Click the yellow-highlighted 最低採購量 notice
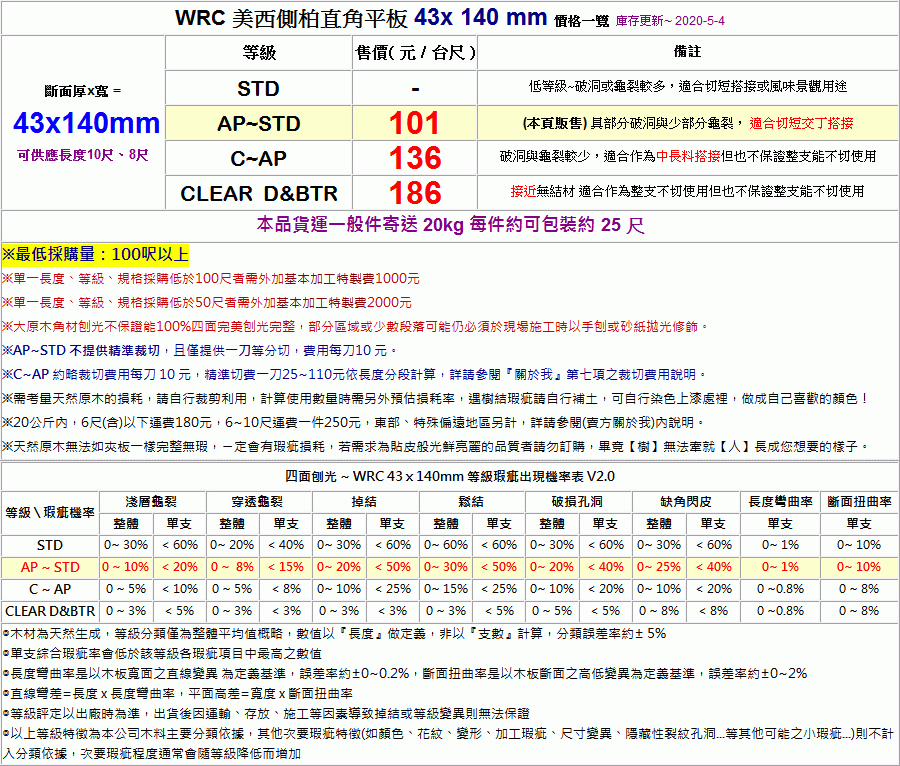The image size is (900, 766). (95, 254)
